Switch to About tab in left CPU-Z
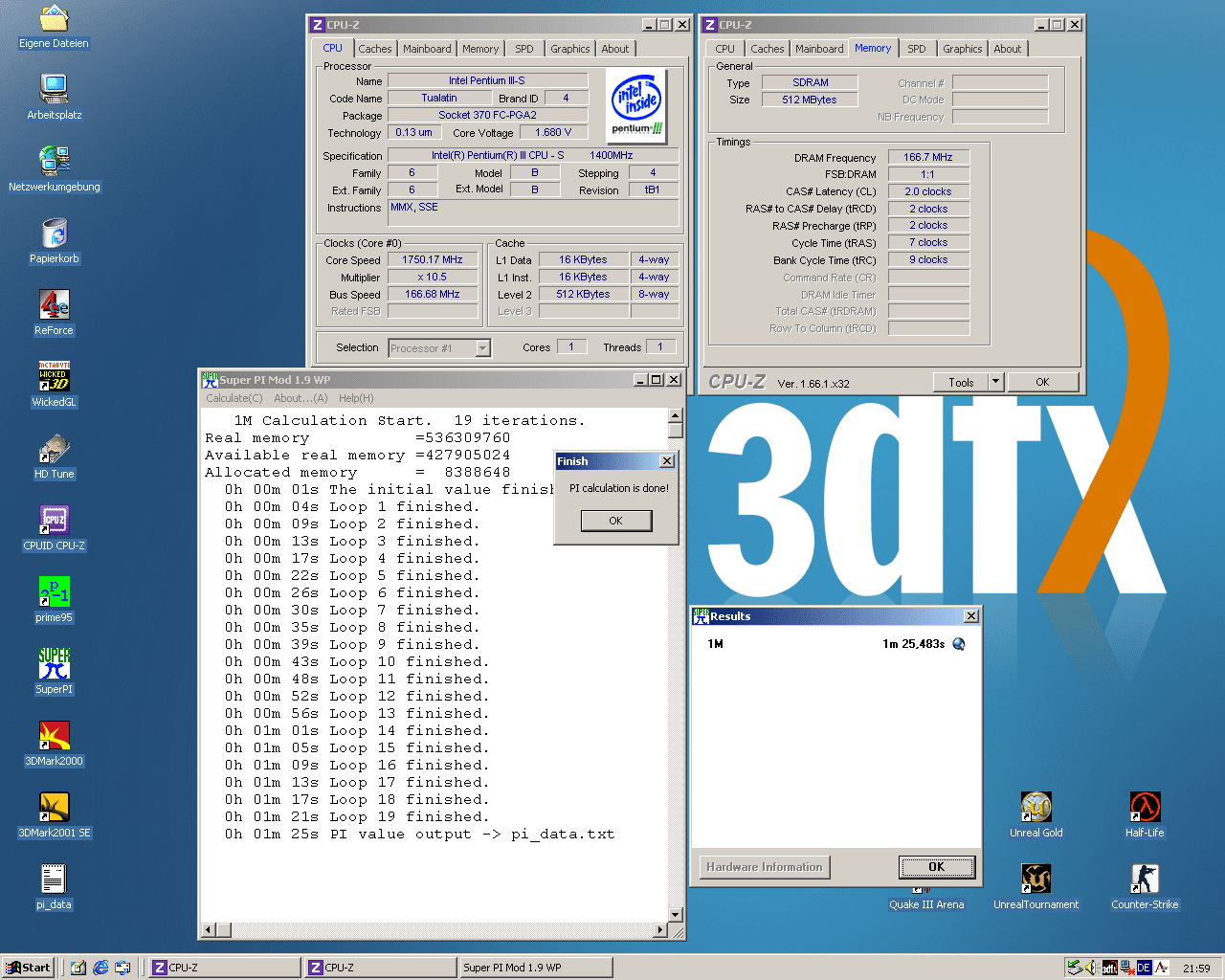This screenshot has width=1225, height=980. 615,49
